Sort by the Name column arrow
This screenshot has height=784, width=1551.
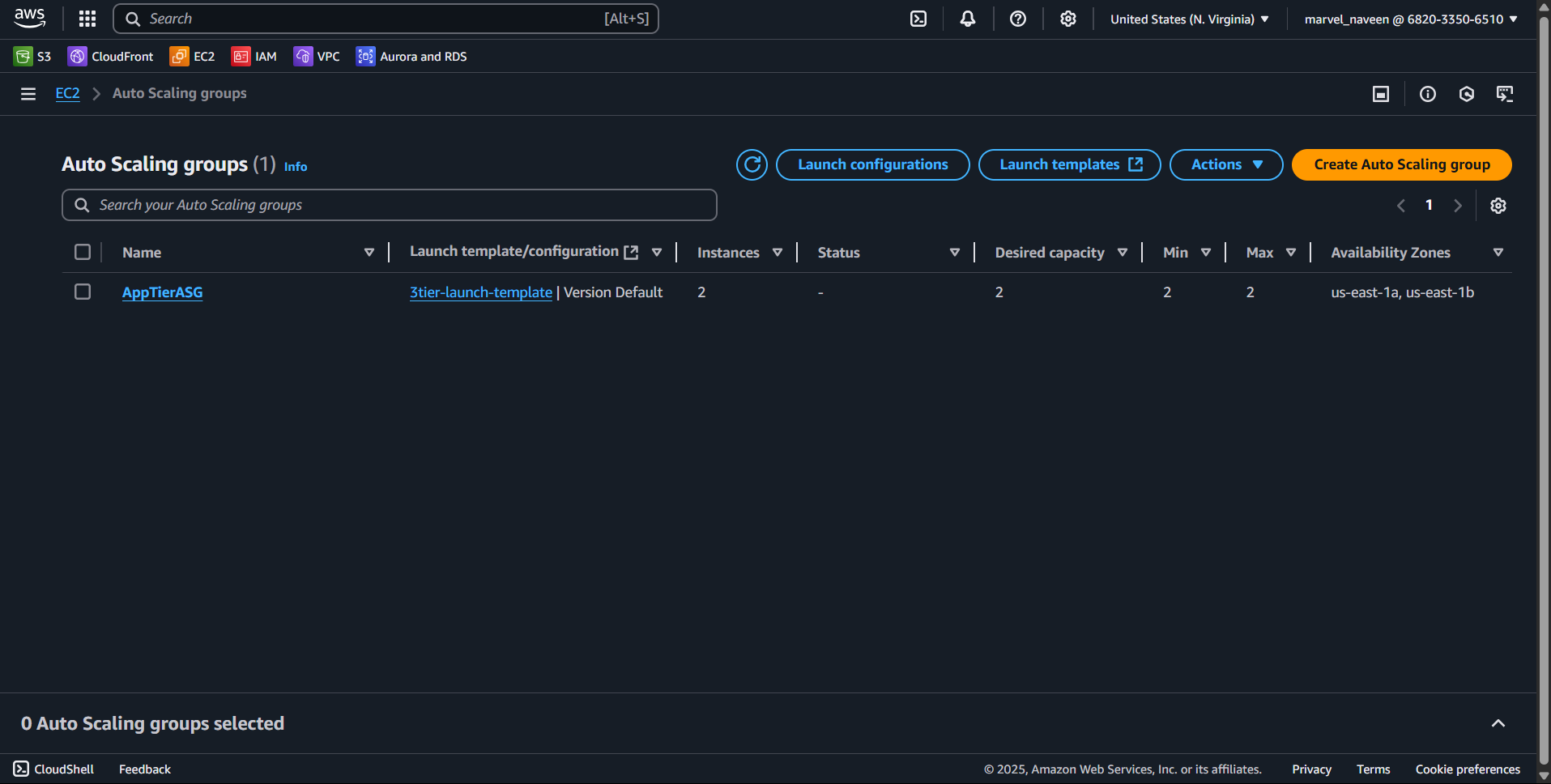(369, 253)
